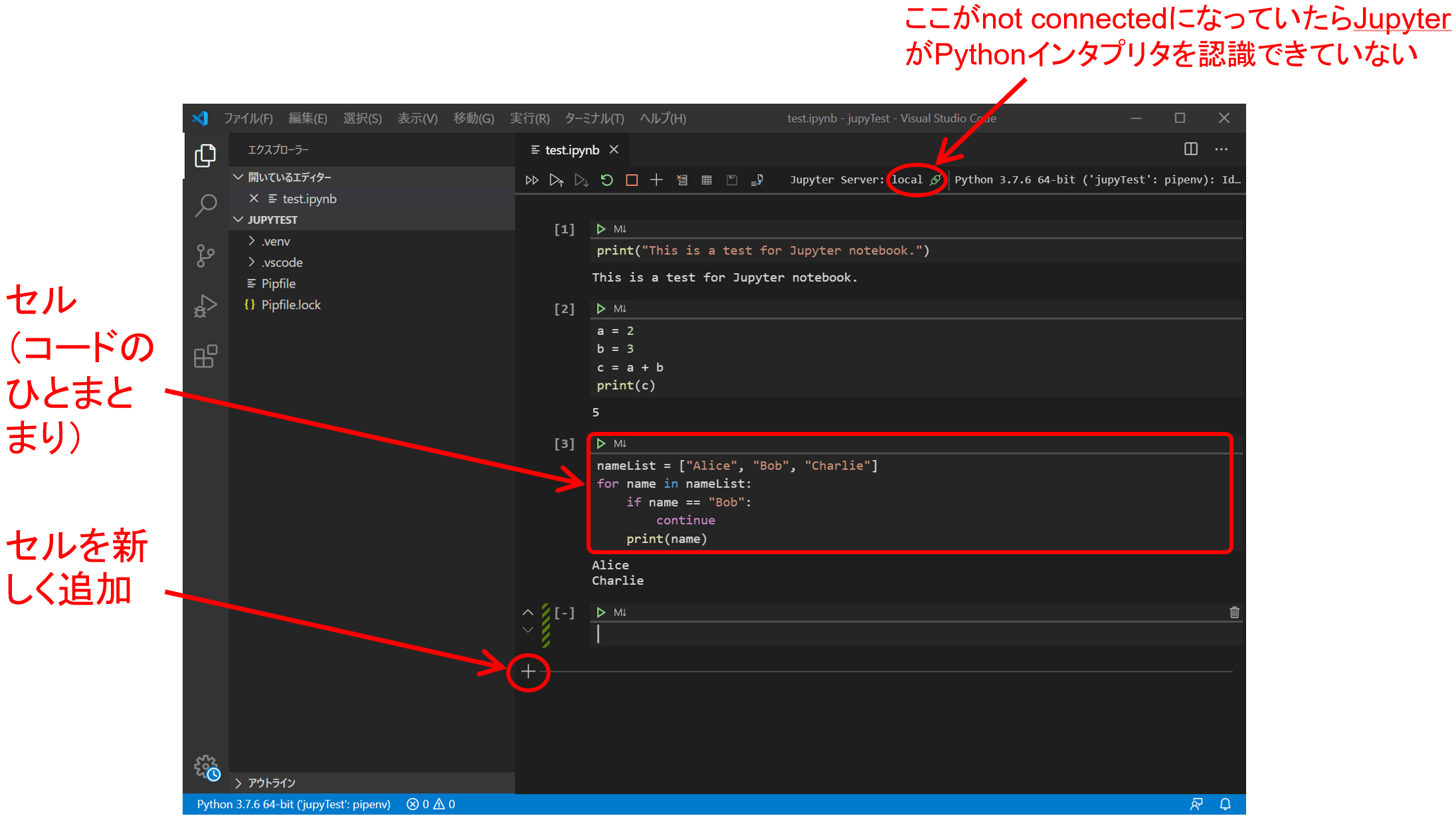Change cell [2] to Markdown
The image size is (1456, 818).
coord(620,309)
